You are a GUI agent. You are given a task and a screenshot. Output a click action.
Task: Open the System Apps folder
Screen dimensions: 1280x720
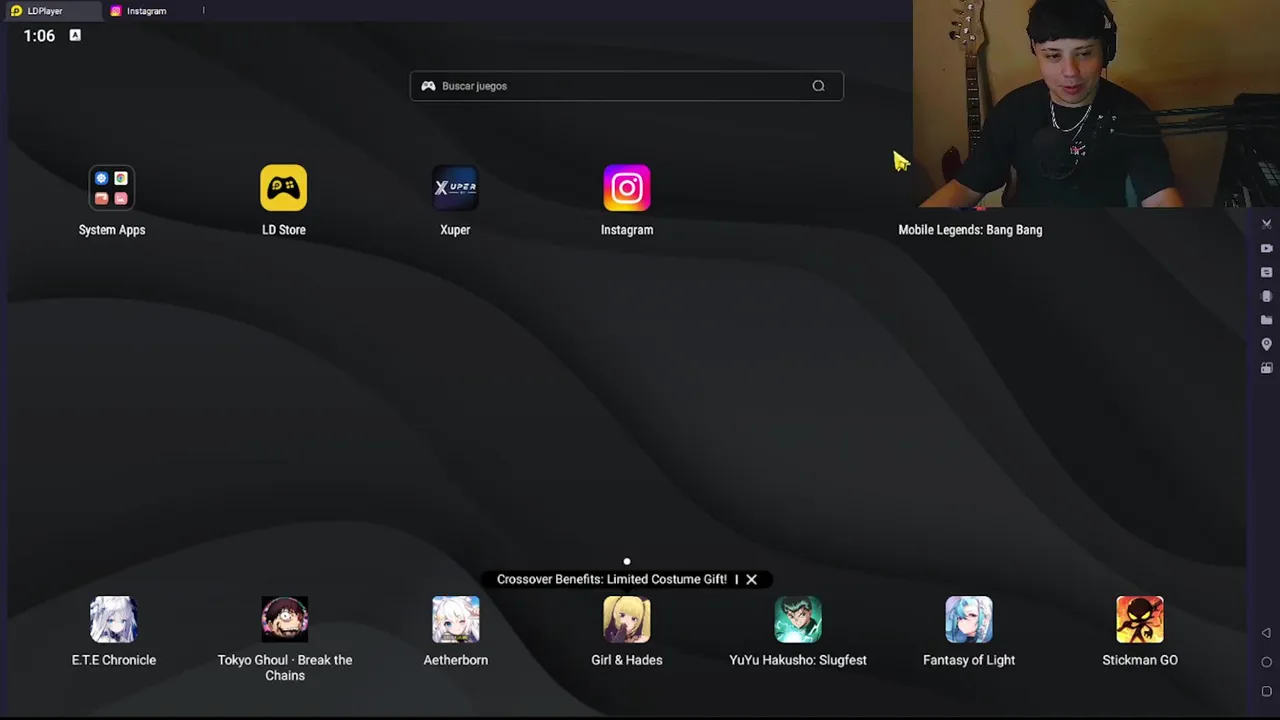pyautogui.click(x=111, y=188)
